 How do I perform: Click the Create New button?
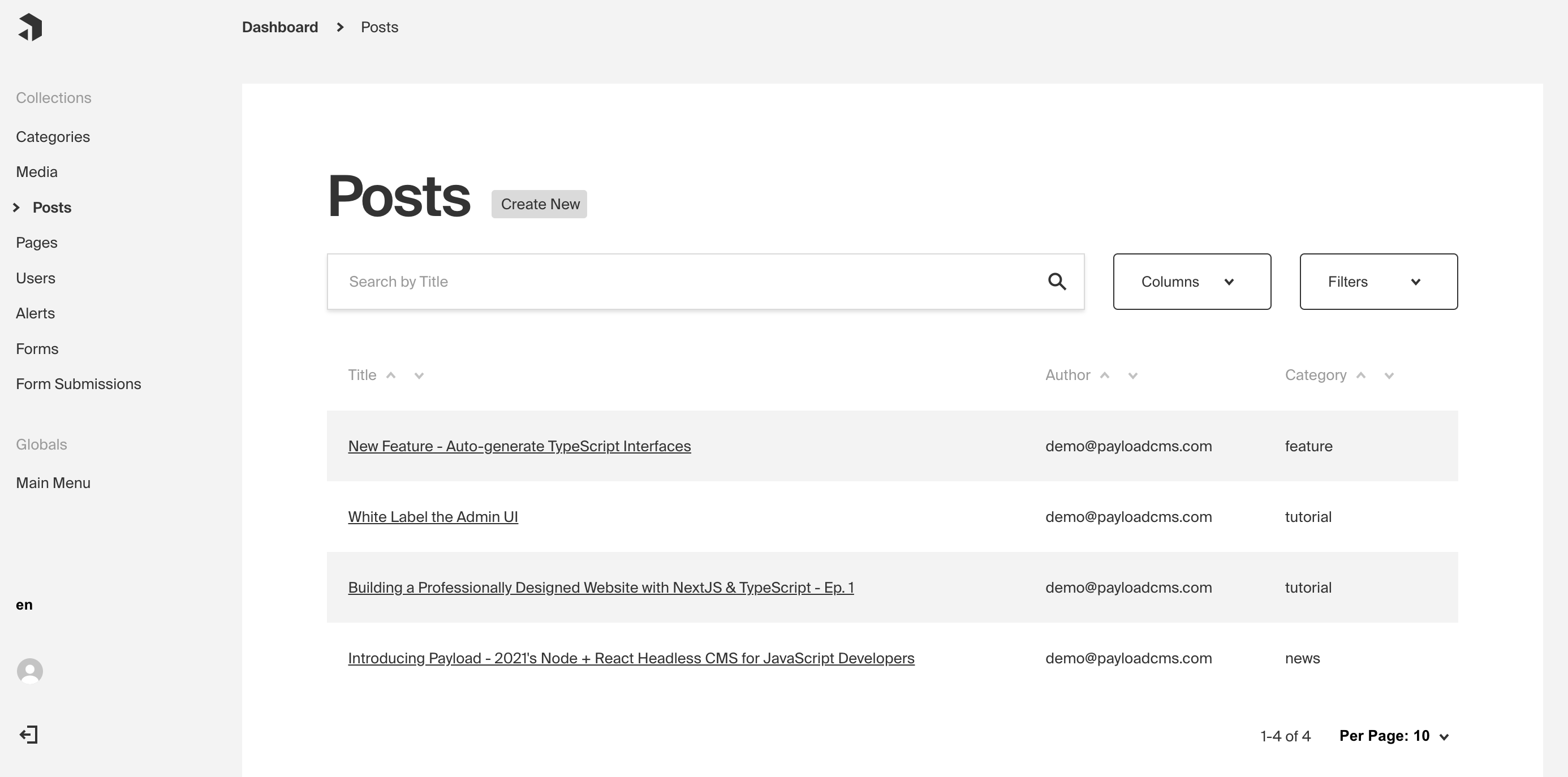click(x=539, y=204)
